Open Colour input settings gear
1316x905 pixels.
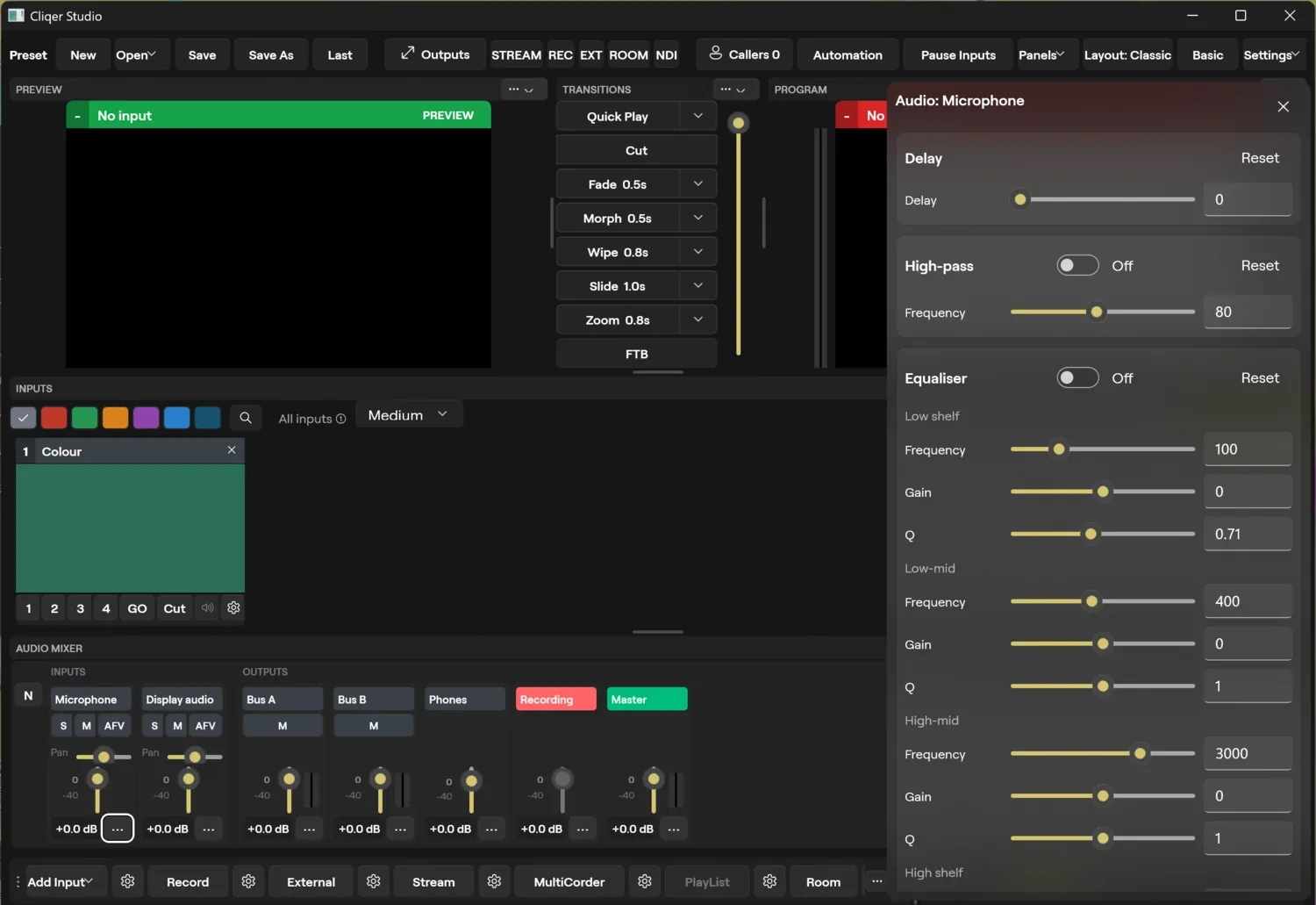click(233, 607)
